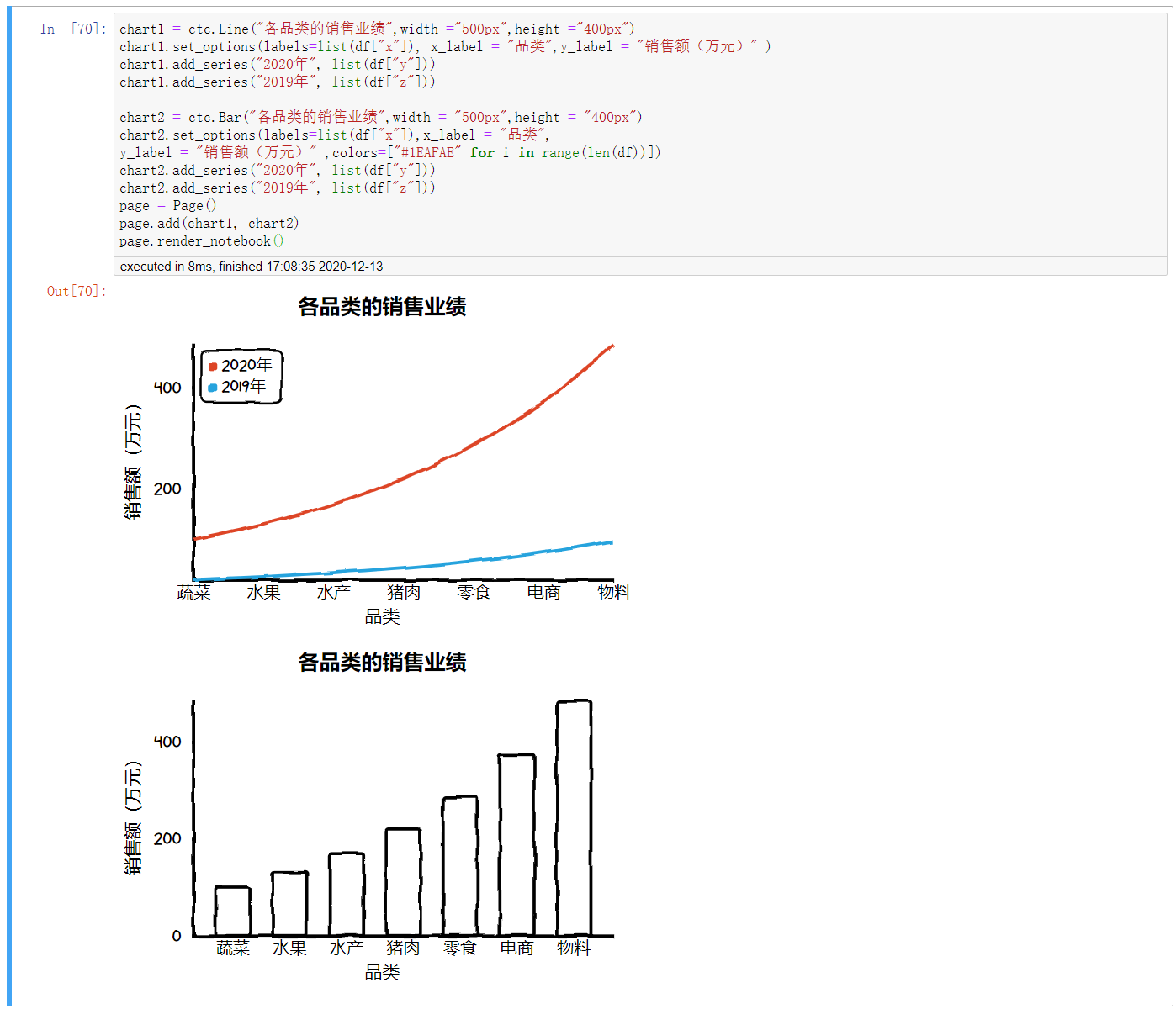
Task: Click the blue 2019年 legend marker
Action: 213,388
